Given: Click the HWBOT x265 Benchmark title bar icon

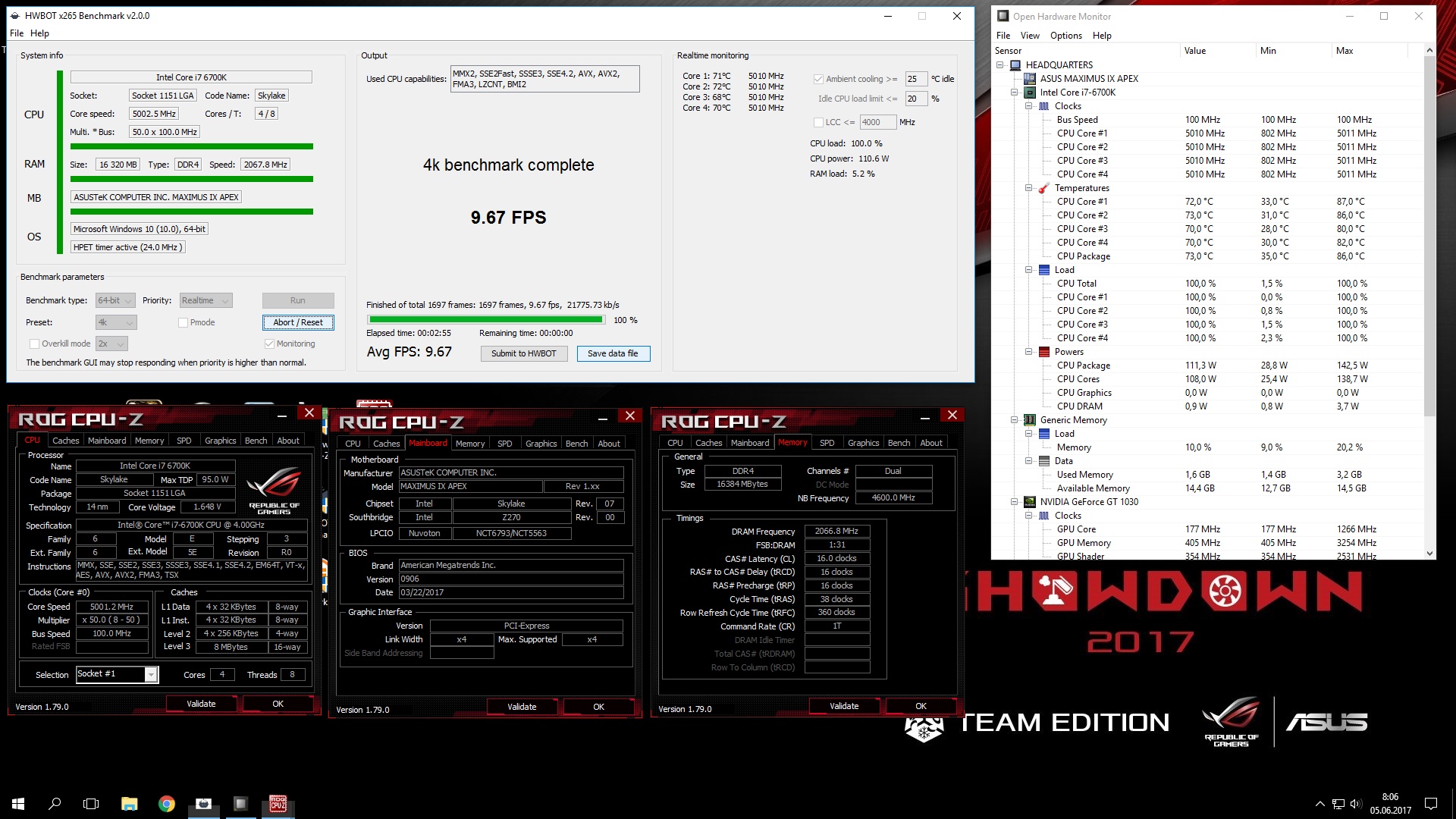Looking at the screenshot, I should pos(14,15).
